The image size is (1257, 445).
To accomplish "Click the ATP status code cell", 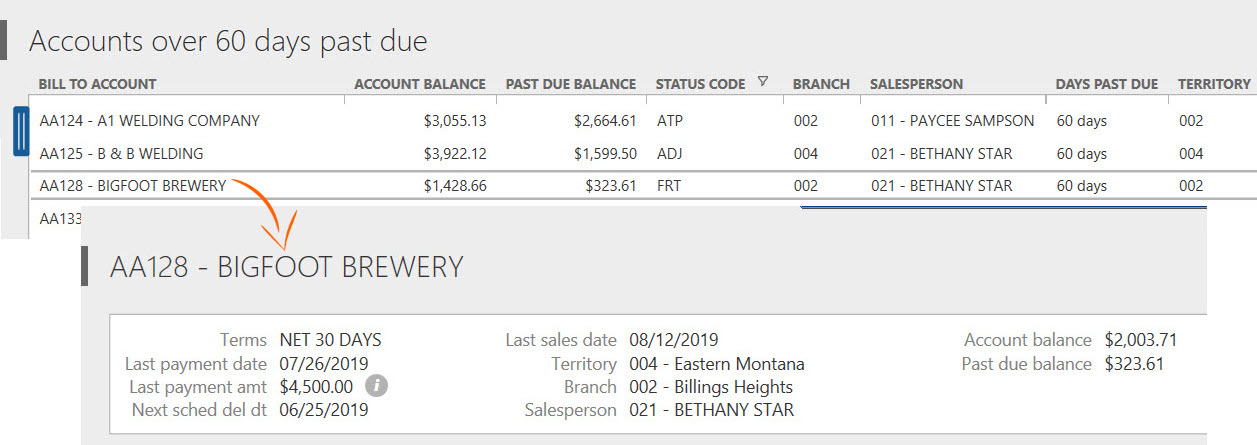I will click(x=669, y=121).
